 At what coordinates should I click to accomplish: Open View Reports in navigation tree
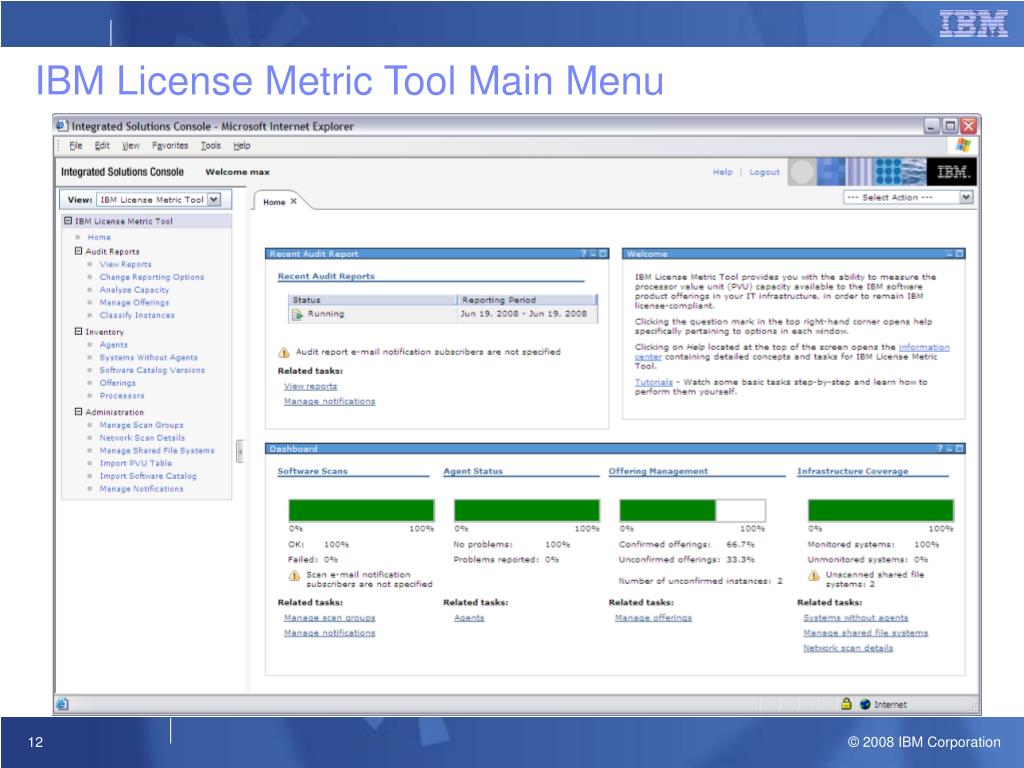[x=125, y=264]
